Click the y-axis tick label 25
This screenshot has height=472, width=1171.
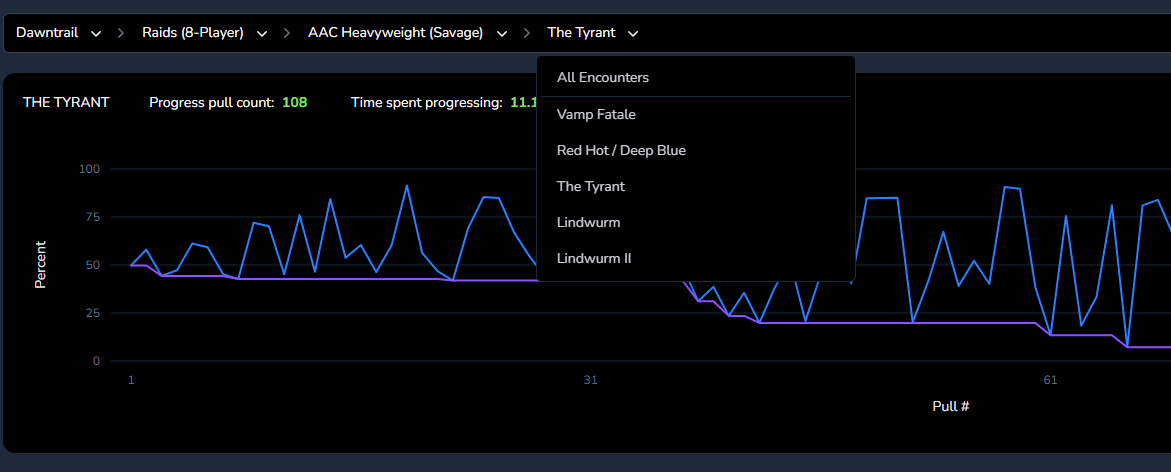(x=92, y=313)
